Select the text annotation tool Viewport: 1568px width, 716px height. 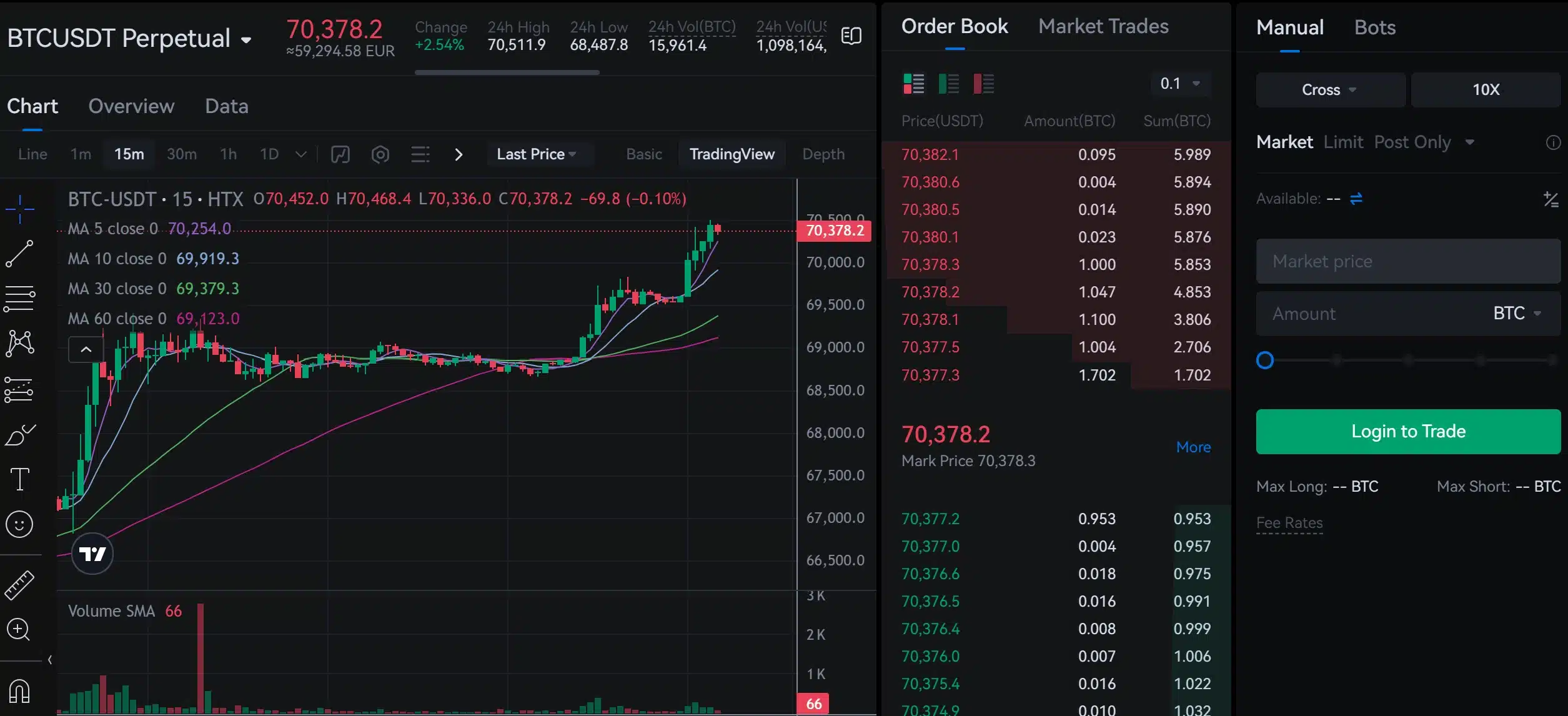coord(20,479)
